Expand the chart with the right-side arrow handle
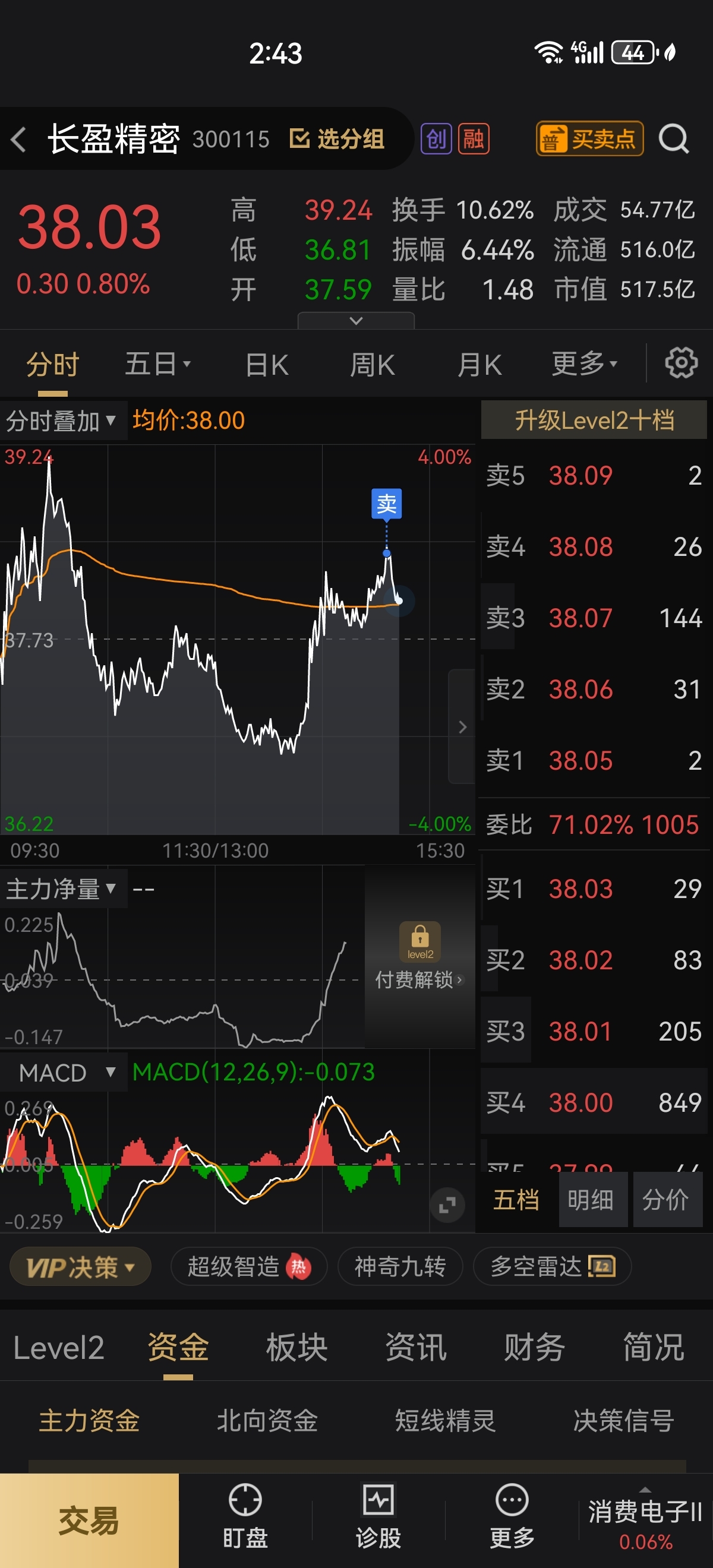 (462, 726)
